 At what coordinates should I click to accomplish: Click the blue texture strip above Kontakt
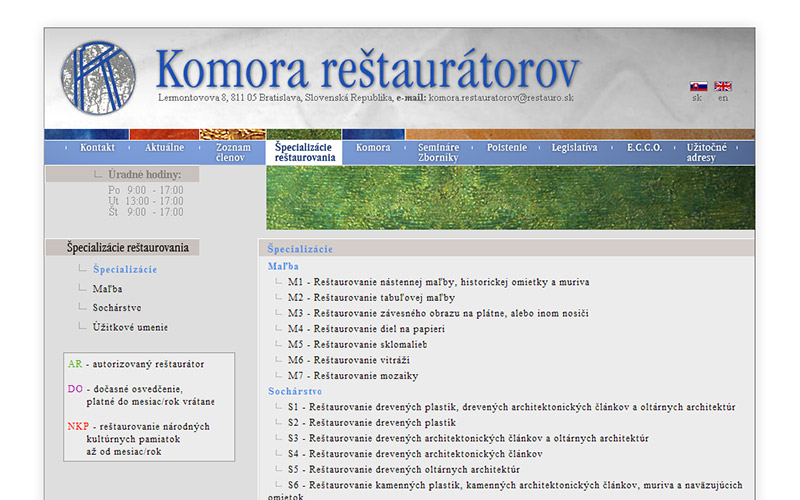pos(87,135)
